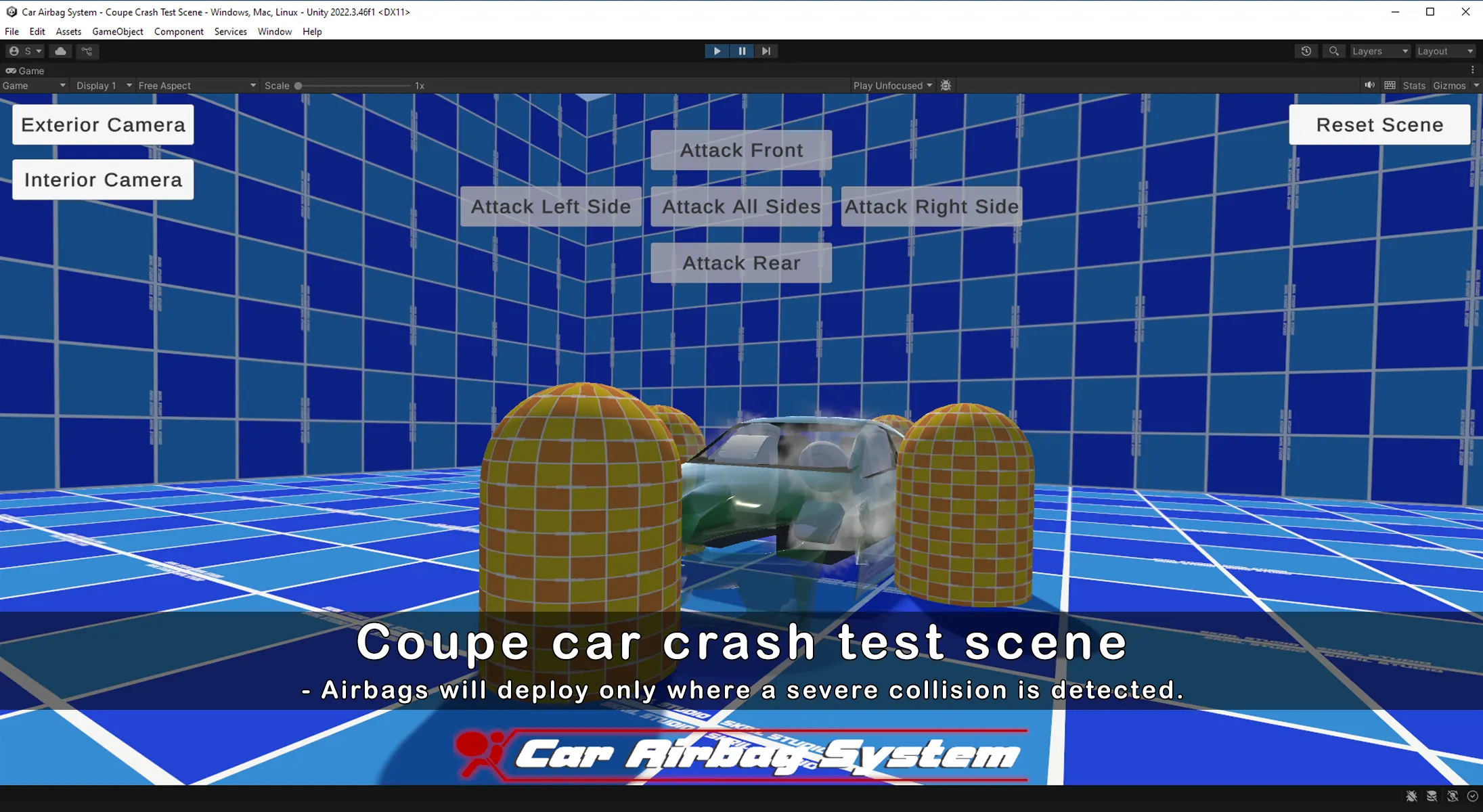Expand the Layers dropdown
The image size is (1483, 812).
(1379, 51)
